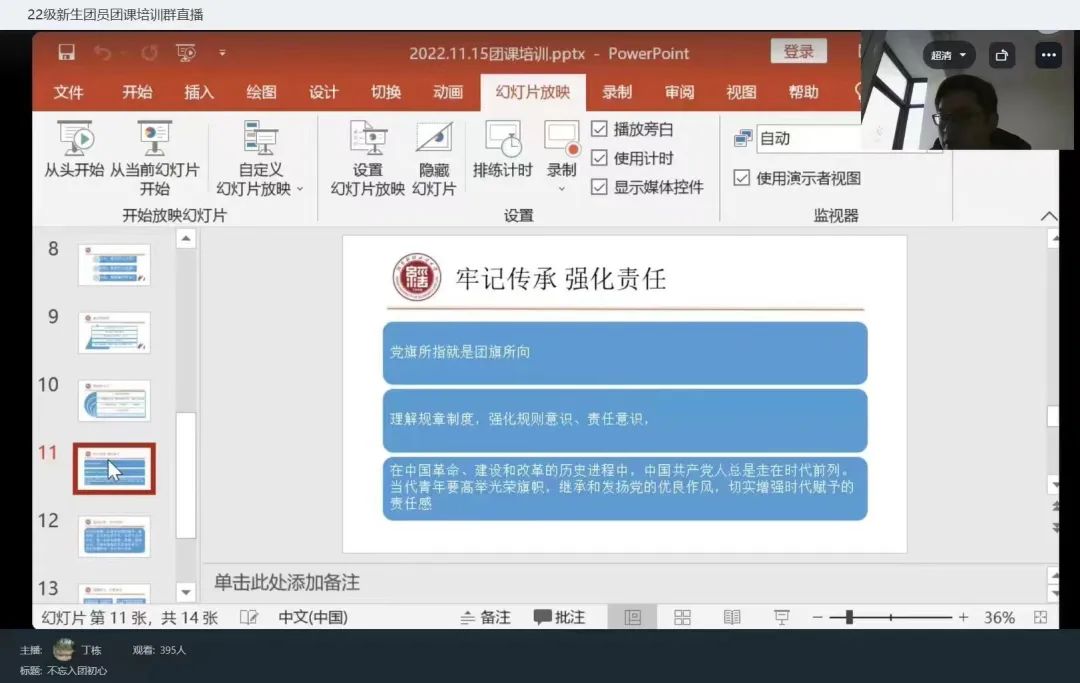Uncheck the 使用计时 checkbox
The height and width of the screenshot is (683, 1080).
[x=600, y=158]
